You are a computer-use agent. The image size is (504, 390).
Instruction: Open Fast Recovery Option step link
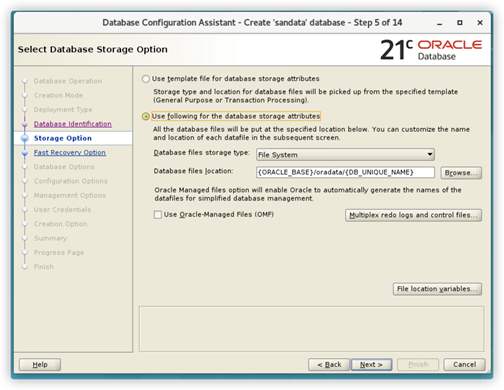(70, 153)
